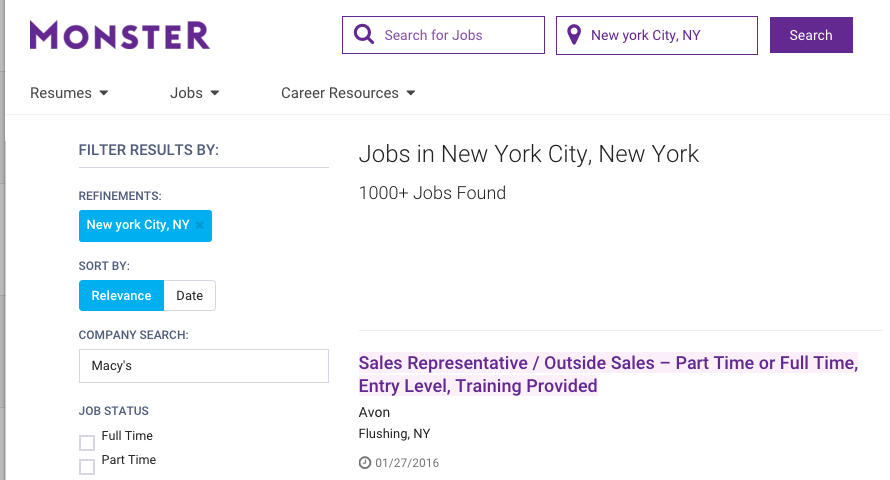Click the Flushing, NY location text

394,434
